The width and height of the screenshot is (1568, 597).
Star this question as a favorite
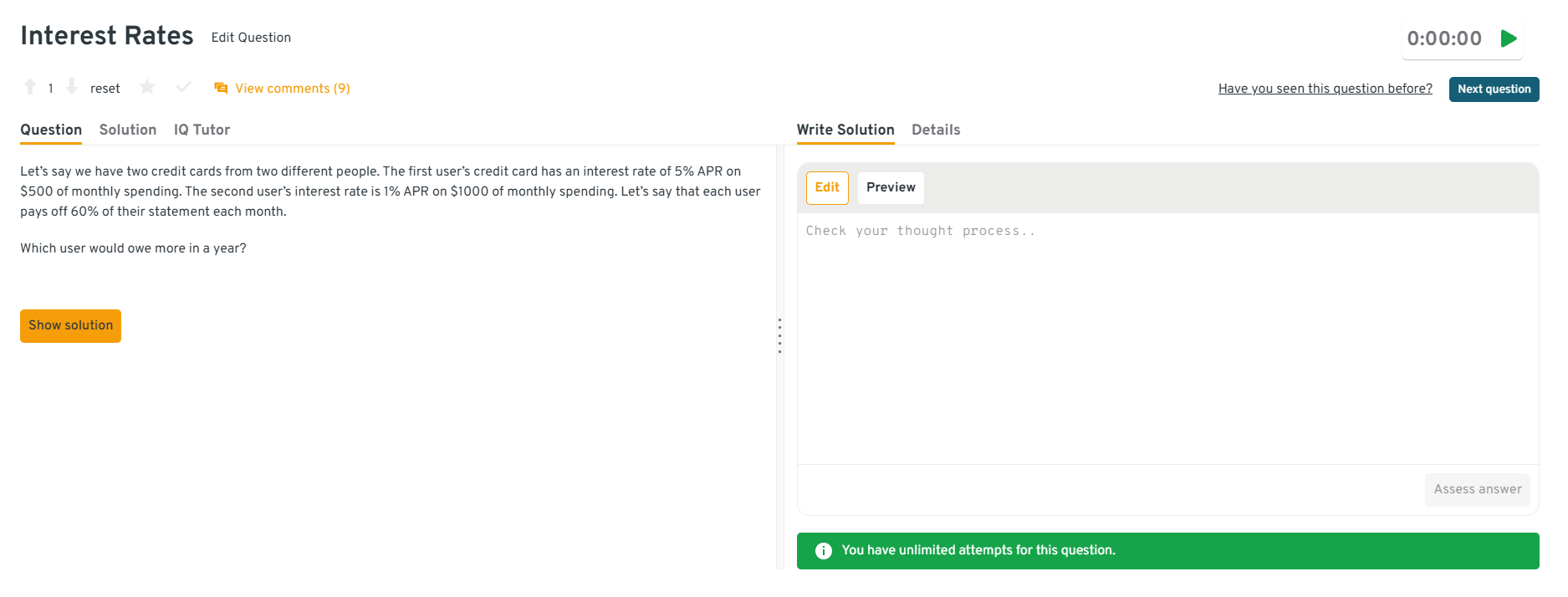click(x=147, y=87)
